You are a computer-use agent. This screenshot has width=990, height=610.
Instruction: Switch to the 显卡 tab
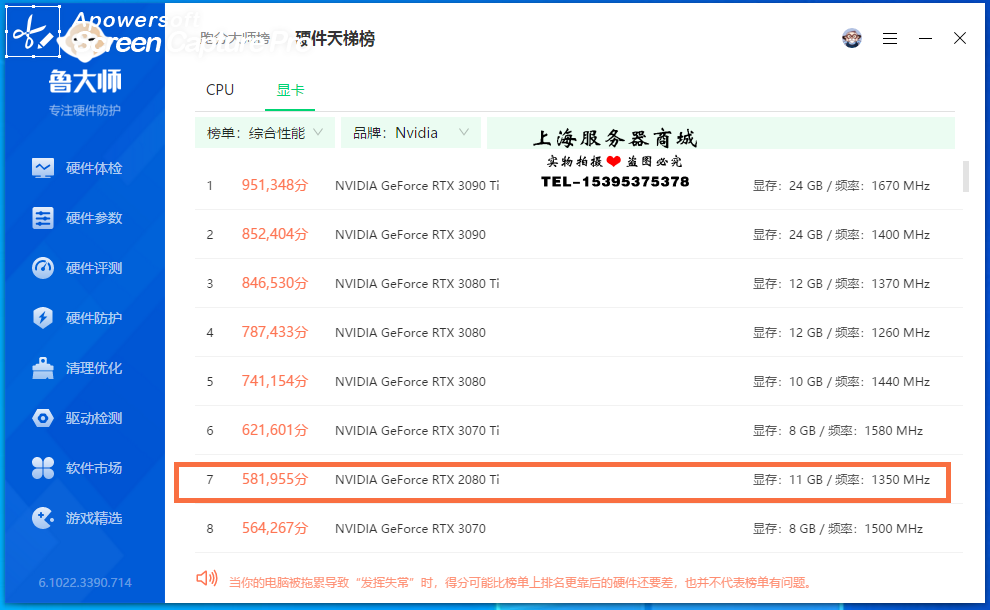[x=290, y=90]
